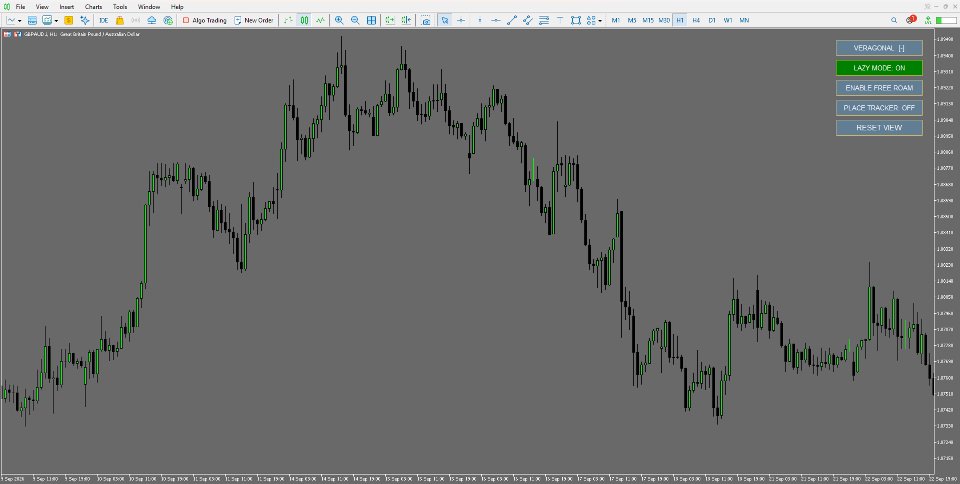Click the Zoom Out magnifier
Screen dimensions: 960x484
(355, 20)
